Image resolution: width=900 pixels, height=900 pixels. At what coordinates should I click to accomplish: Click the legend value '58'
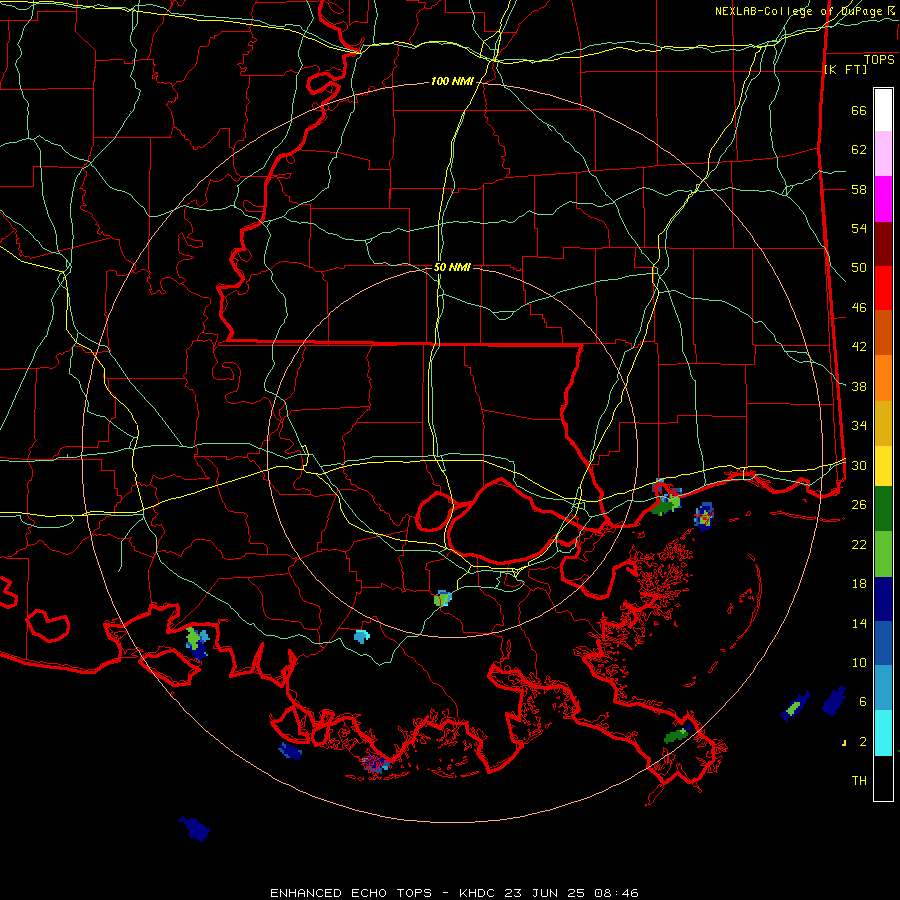click(x=859, y=189)
